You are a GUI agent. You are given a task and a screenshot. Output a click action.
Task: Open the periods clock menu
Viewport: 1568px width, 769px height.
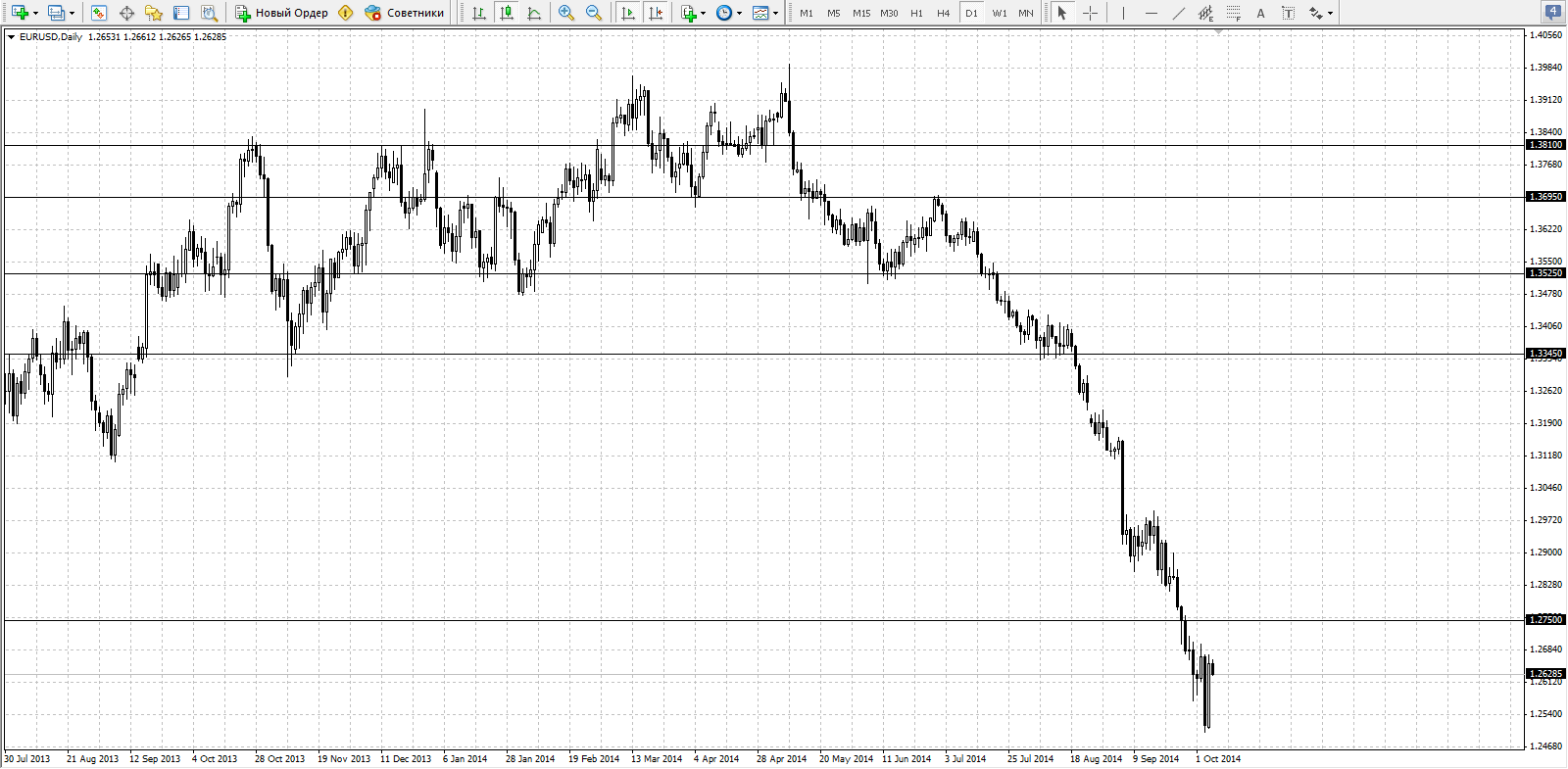point(724,13)
